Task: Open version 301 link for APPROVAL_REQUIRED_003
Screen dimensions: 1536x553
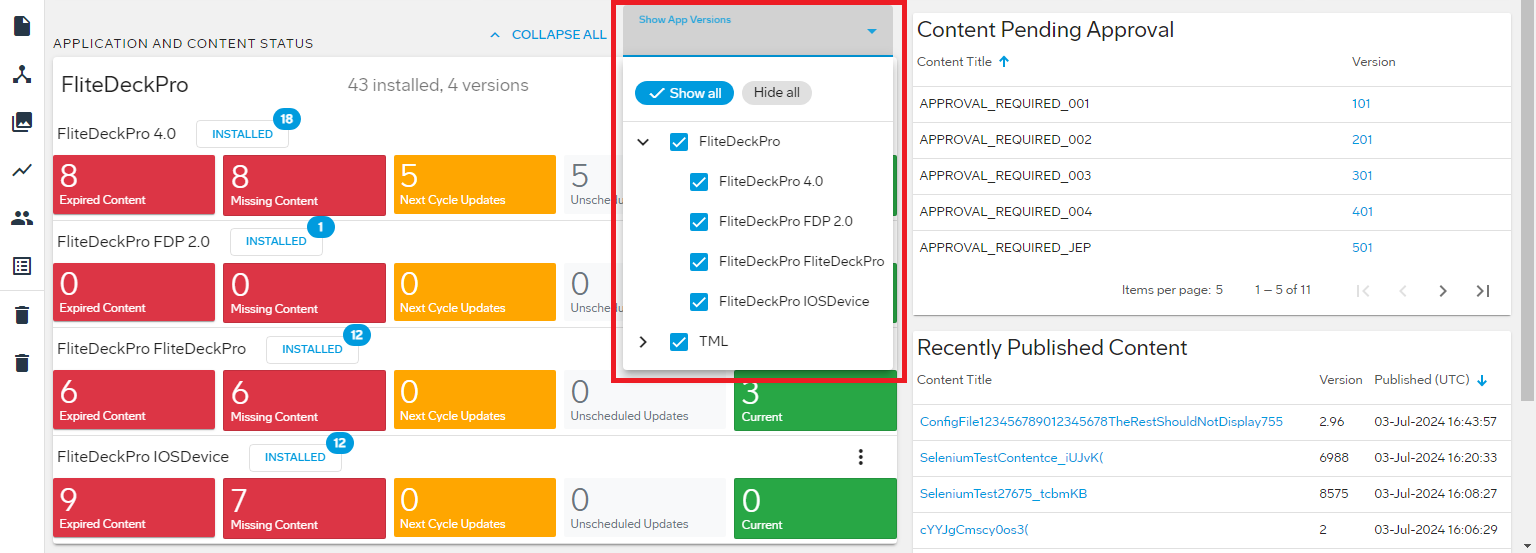Action: click(x=1362, y=176)
